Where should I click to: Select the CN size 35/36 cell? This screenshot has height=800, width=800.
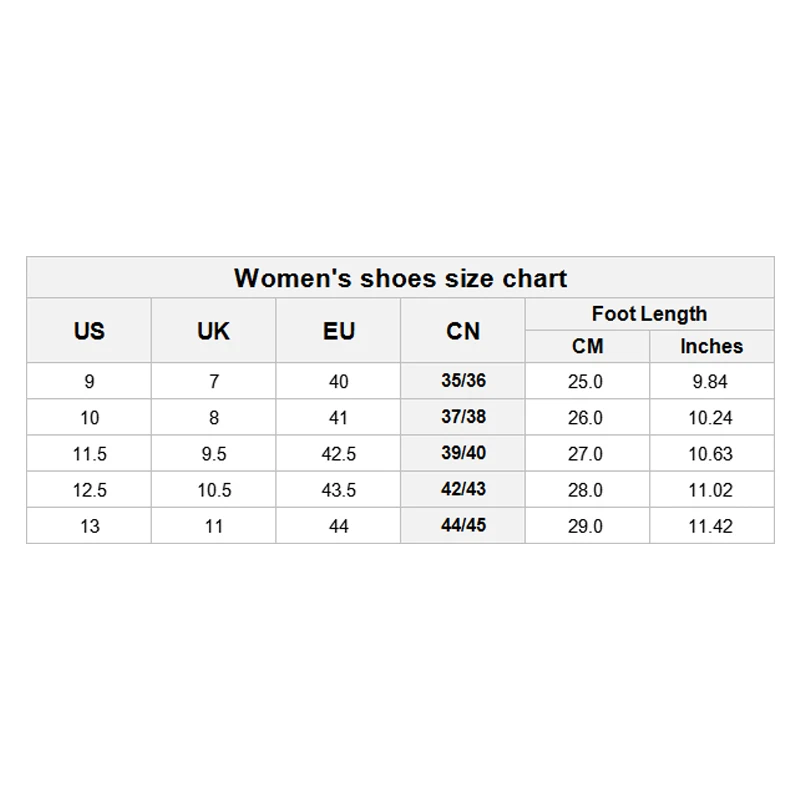point(463,381)
